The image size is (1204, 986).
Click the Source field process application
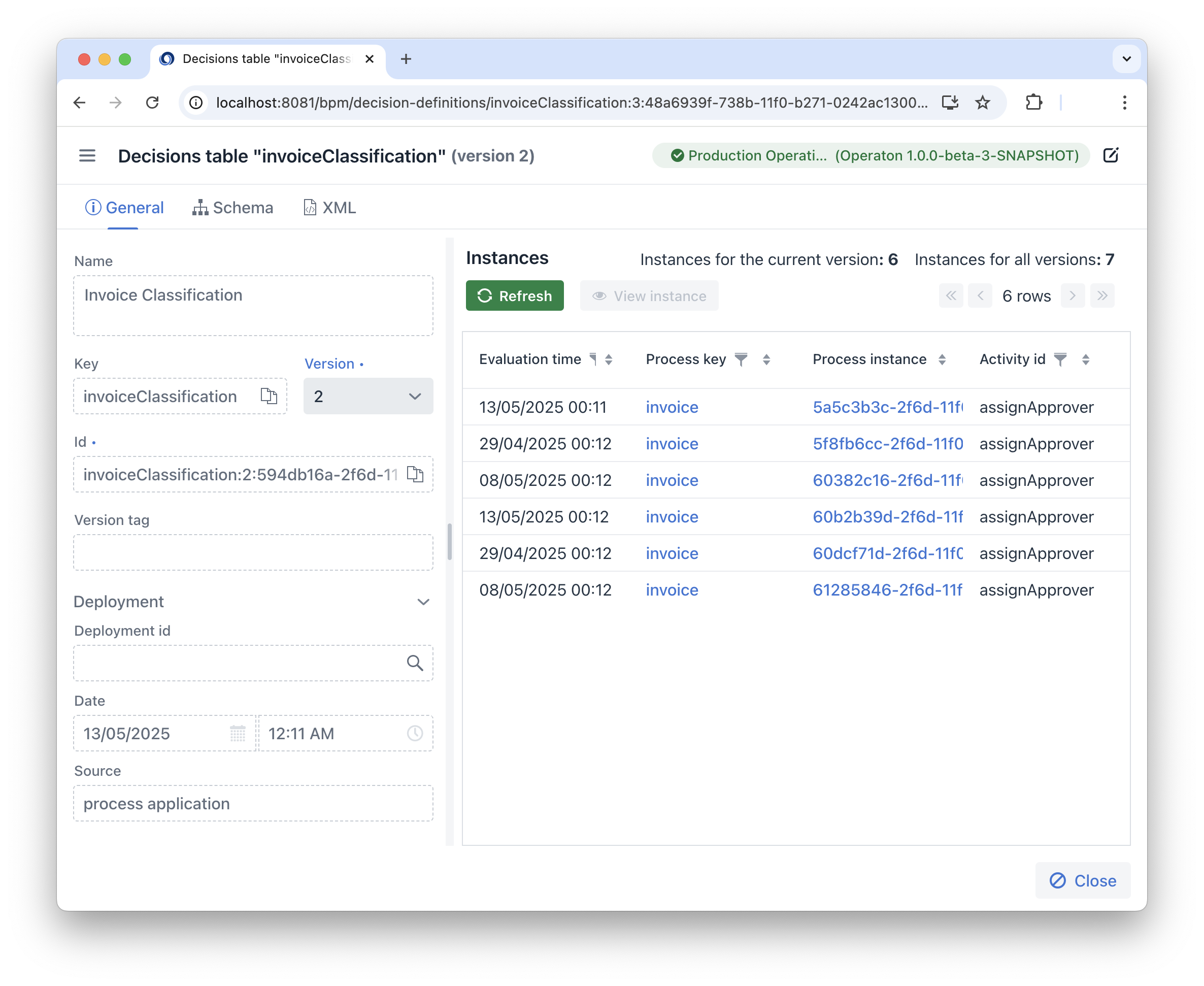coord(253,803)
